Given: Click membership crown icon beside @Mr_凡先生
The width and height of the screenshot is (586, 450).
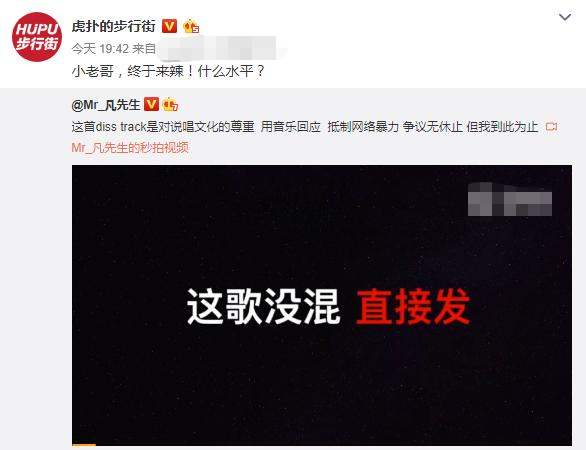Looking at the screenshot, I should pyautogui.click(x=170, y=105).
